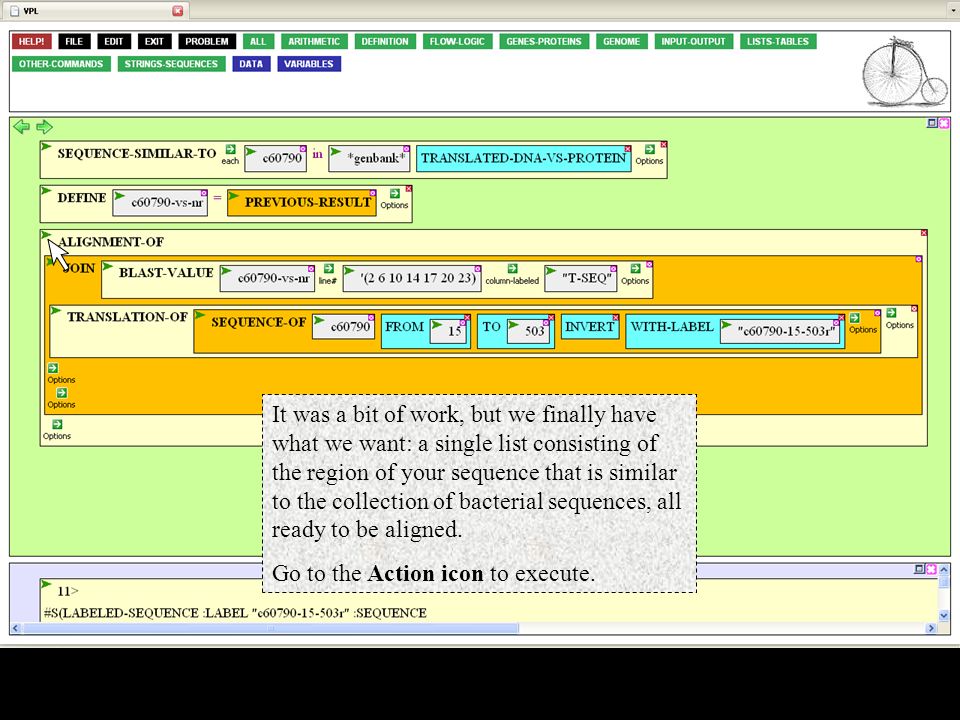Remove the FROM option with red X

[x=467, y=317]
